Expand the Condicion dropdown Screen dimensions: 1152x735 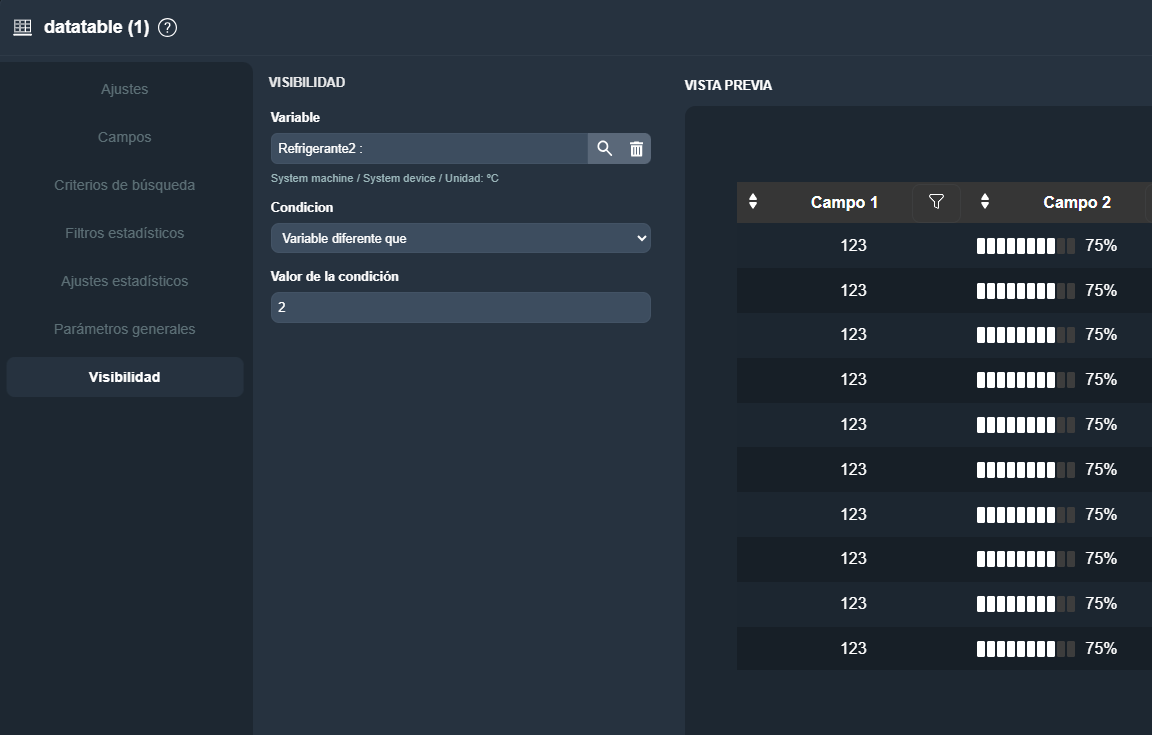tap(460, 238)
